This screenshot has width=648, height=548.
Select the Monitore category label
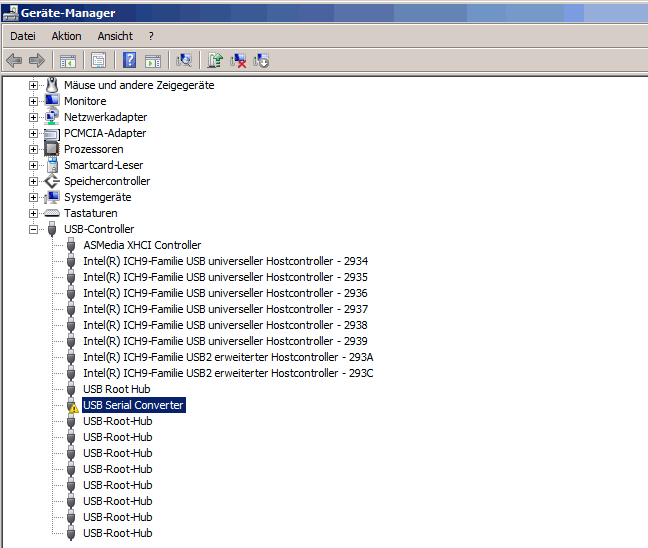[x=85, y=101]
